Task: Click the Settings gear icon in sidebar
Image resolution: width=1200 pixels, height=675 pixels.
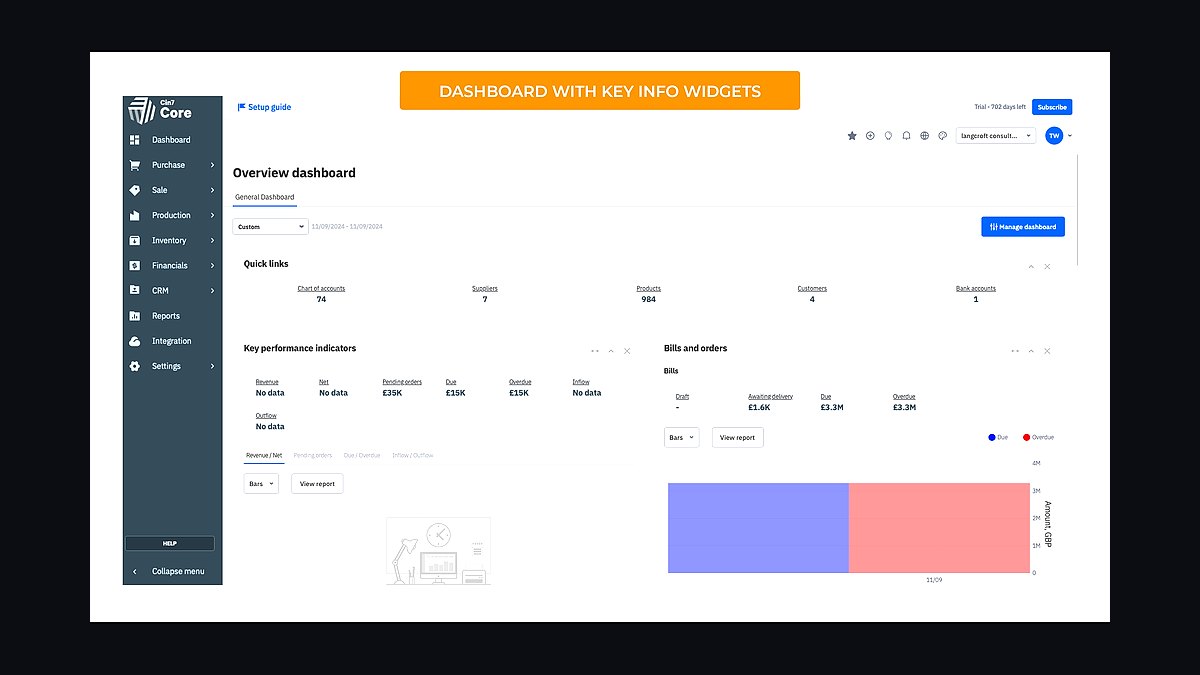Action: (x=134, y=366)
